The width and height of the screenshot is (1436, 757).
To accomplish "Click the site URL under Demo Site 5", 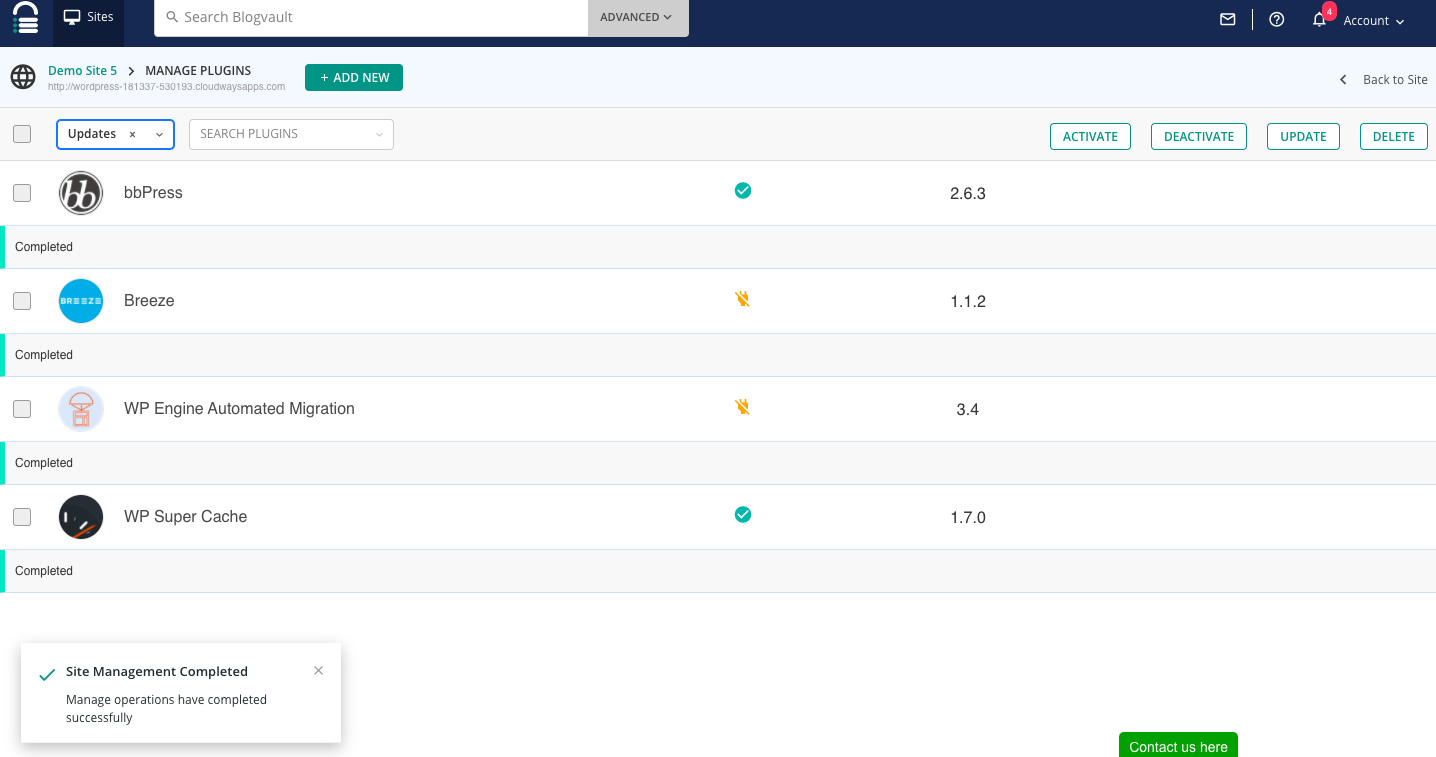I will tap(167, 87).
